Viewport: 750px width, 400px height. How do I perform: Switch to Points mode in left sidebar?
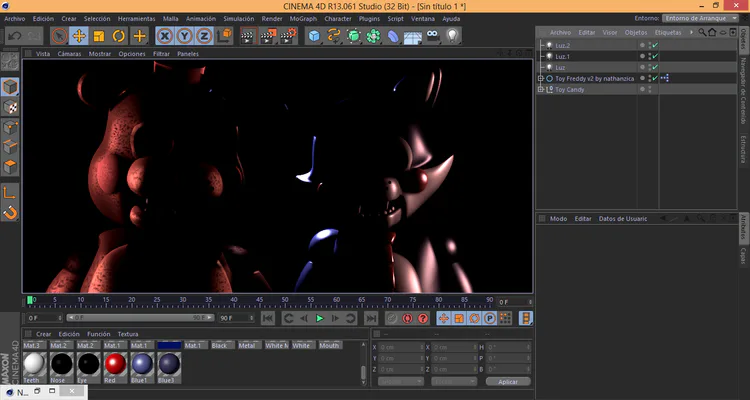point(10,127)
